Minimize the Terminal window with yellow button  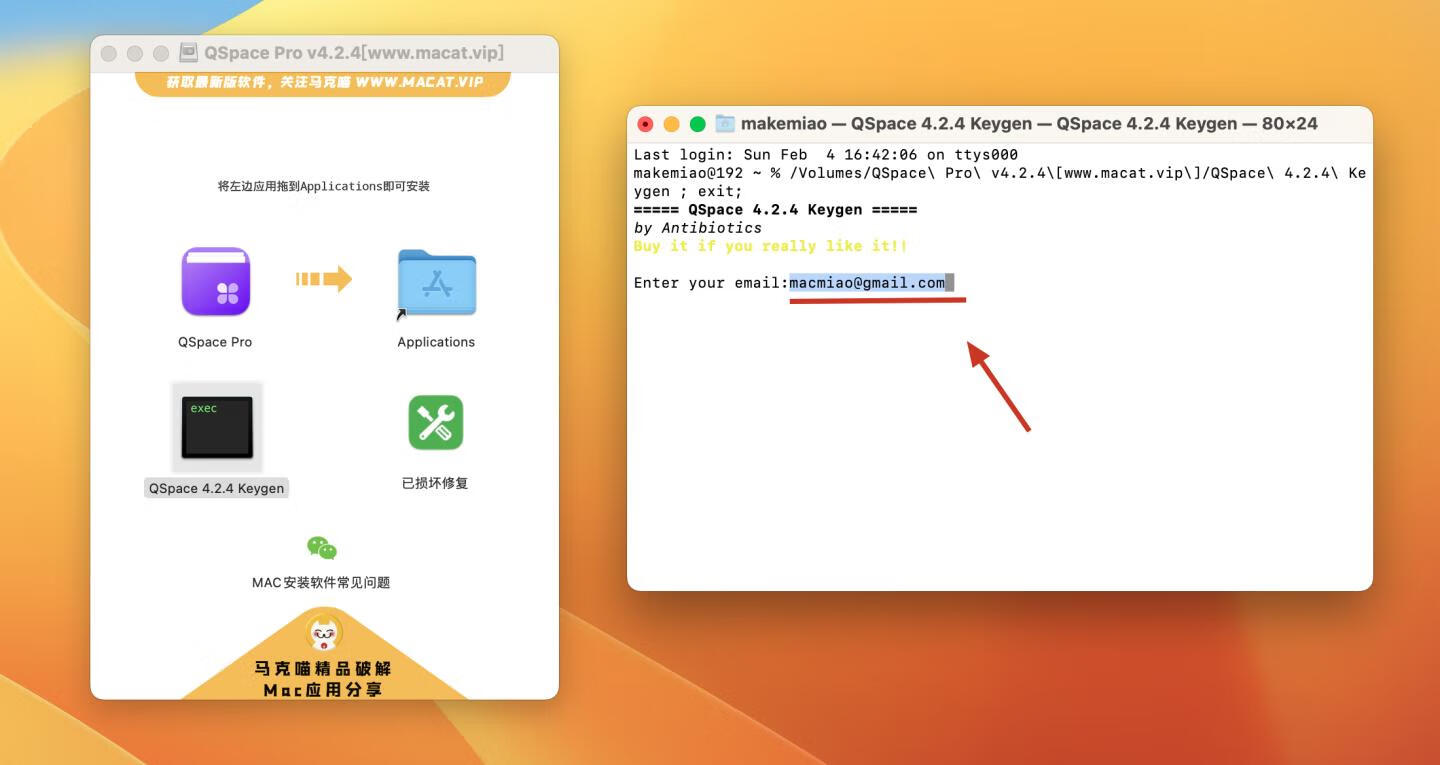[x=671, y=124]
